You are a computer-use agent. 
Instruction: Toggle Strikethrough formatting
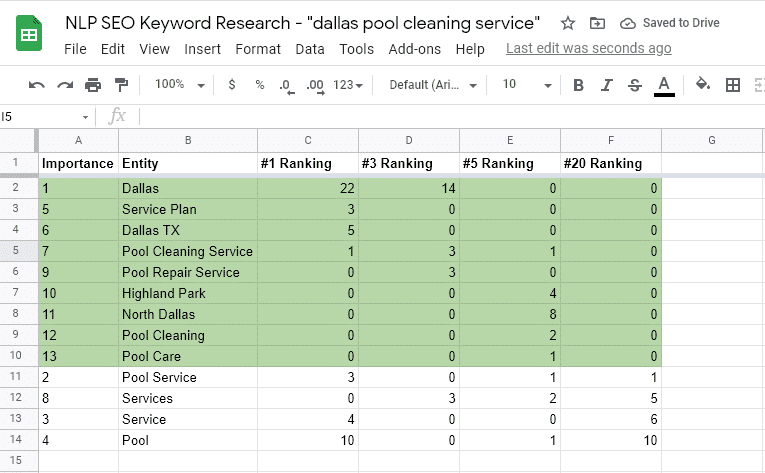click(x=635, y=85)
